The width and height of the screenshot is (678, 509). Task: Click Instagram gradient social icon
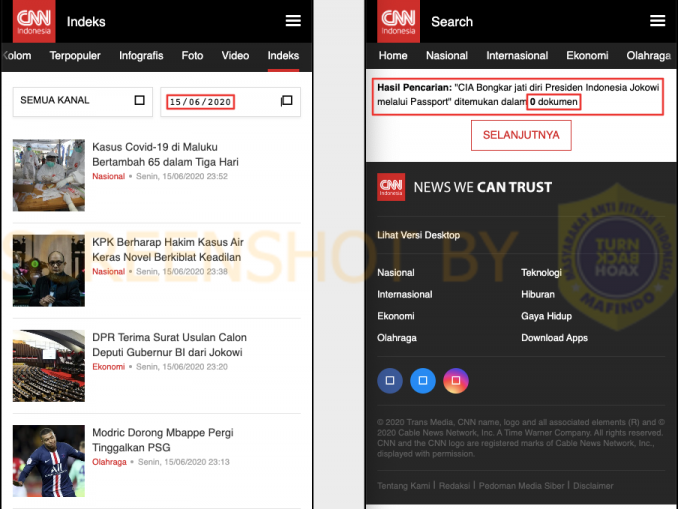point(456,381)
